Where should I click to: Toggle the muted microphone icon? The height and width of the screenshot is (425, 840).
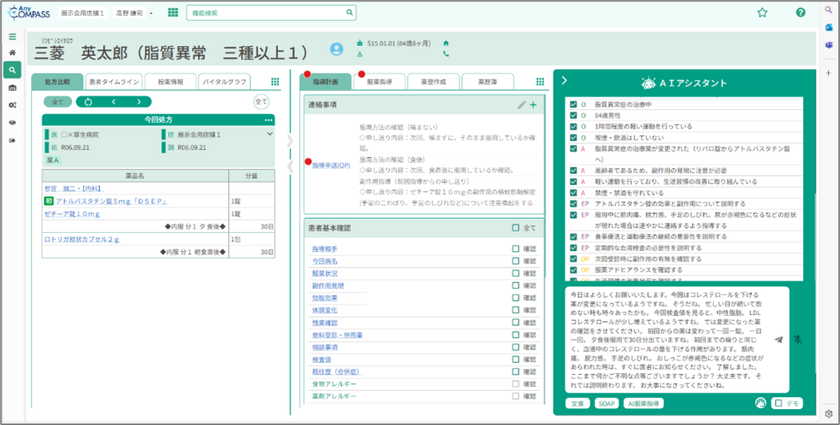click(798, 340)
